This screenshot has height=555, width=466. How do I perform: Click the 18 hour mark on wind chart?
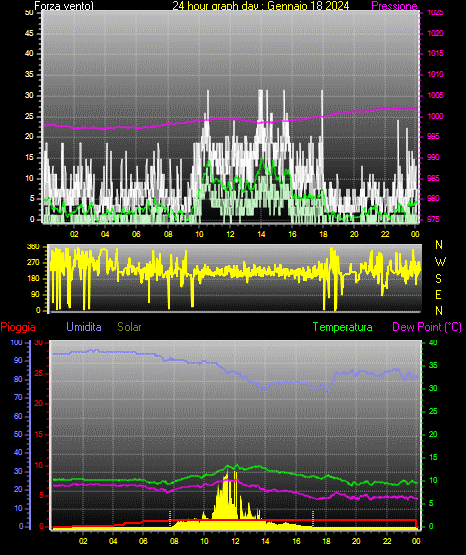pyautogui.click(x=323, y=234)
